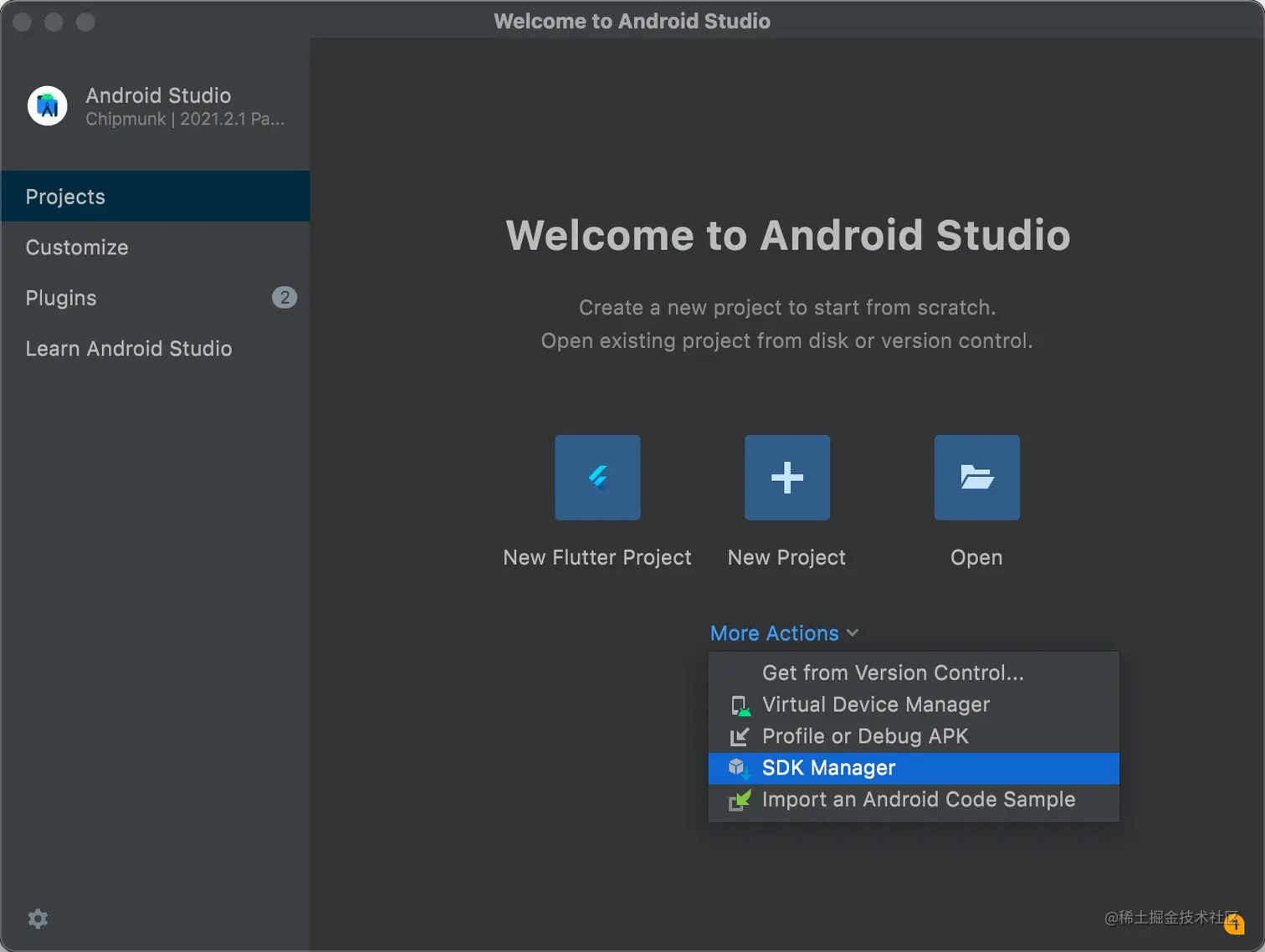1265x952 pixels.
Task: Click the New Project text label
Action: pyautogui.click(x=786, y=558)
